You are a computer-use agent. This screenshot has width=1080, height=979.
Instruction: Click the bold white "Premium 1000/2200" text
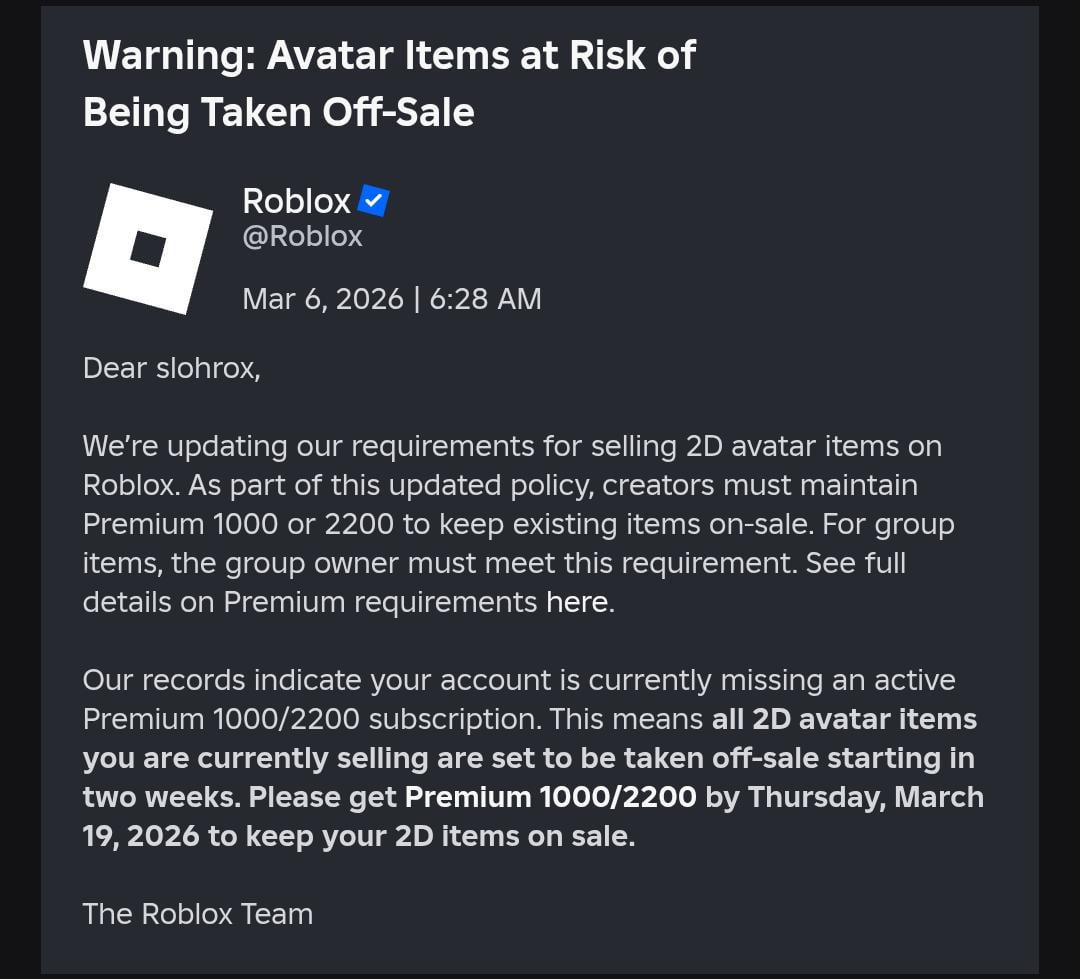click(x=550, y=798)
